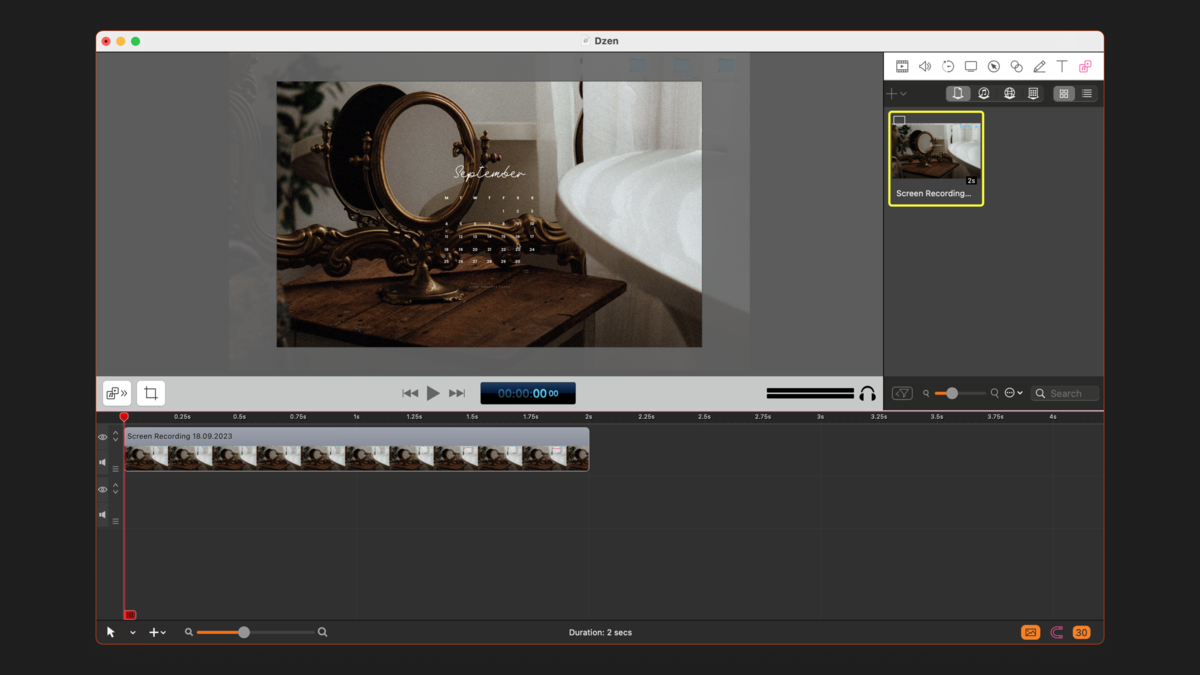This screenshot has width=1200, height=675.
Task: Open the timeline add plus menu
Action: [x=157, y=632]
